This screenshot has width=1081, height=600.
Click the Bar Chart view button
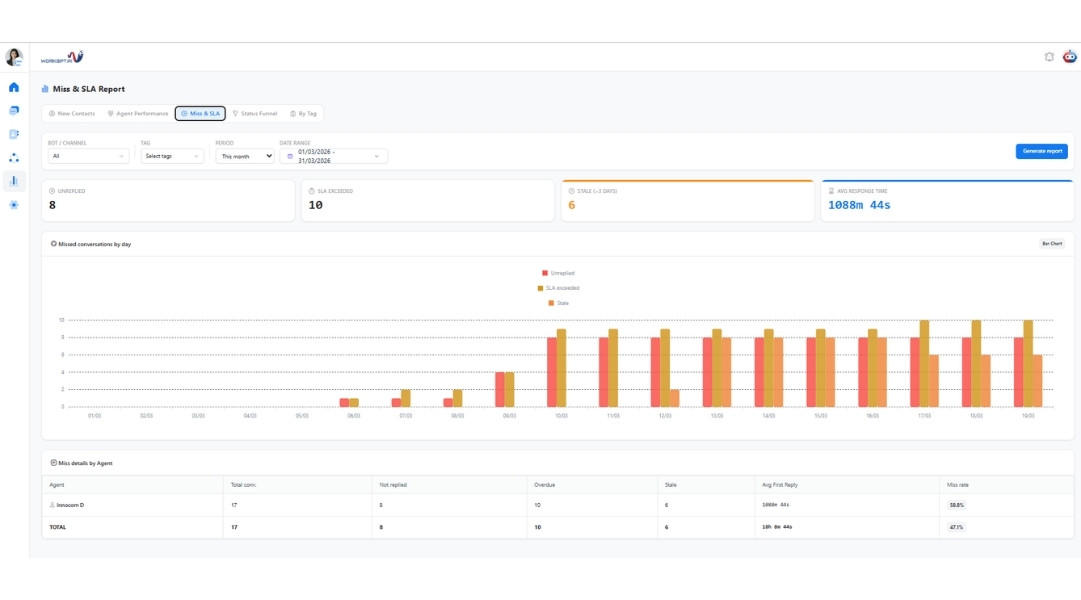[x=1052, y=243]
